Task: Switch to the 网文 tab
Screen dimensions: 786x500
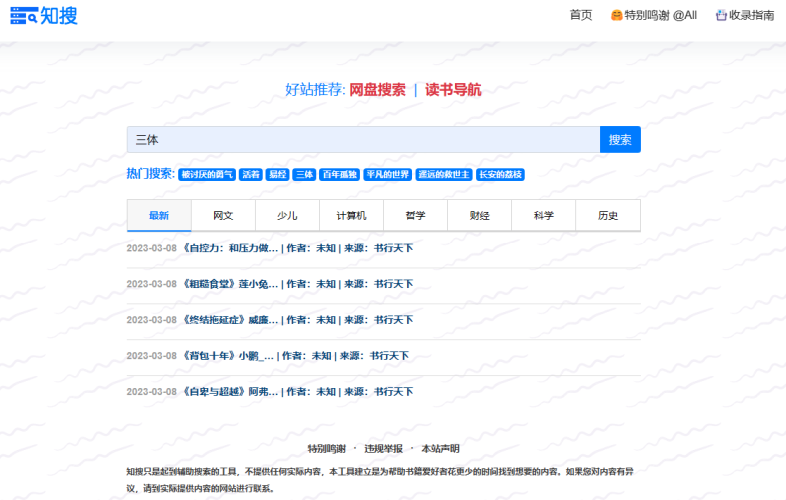Action: tap(223, 216)
